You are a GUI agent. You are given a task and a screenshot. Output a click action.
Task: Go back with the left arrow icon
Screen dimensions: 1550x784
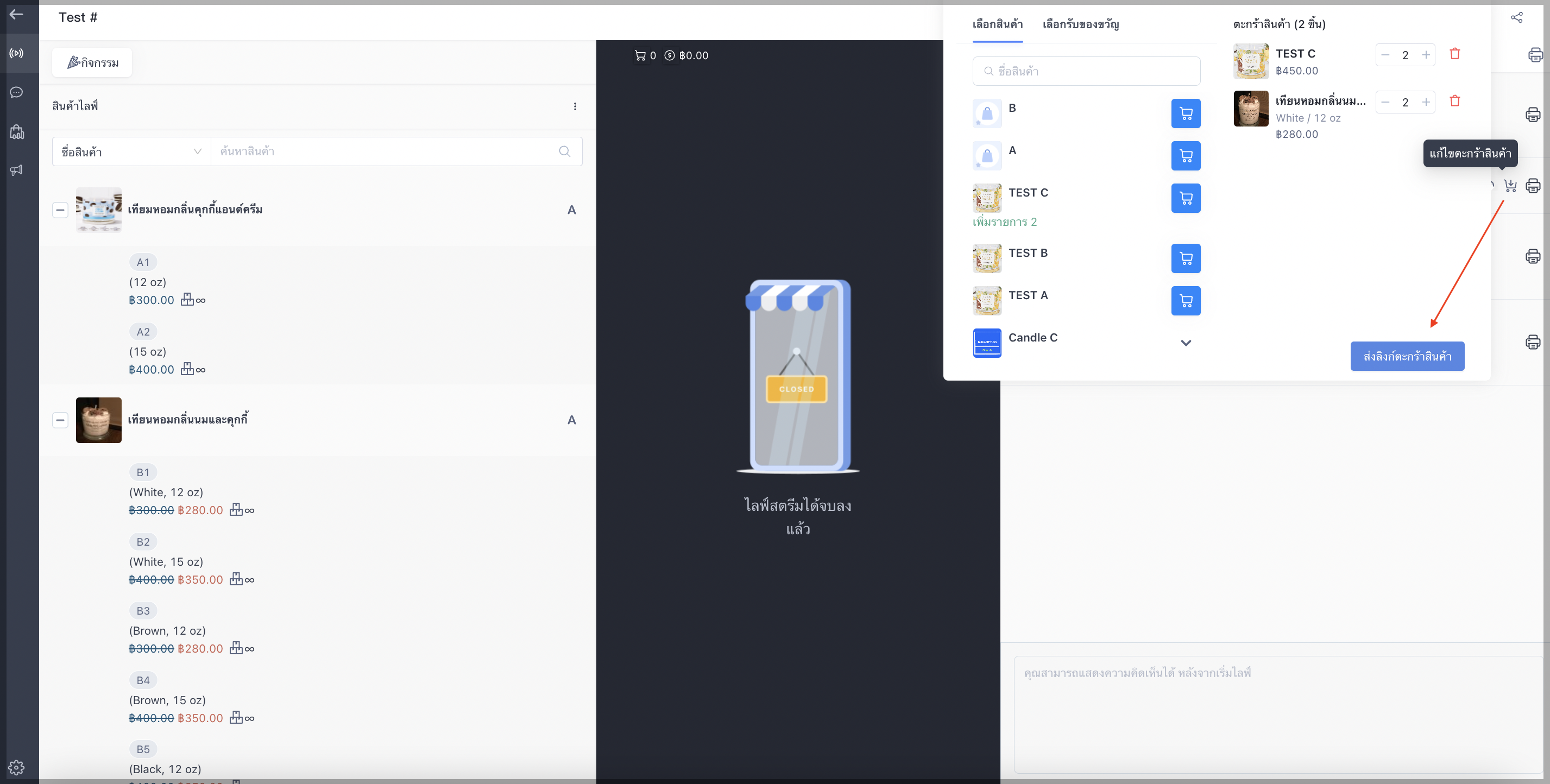[x=16, y=14]
